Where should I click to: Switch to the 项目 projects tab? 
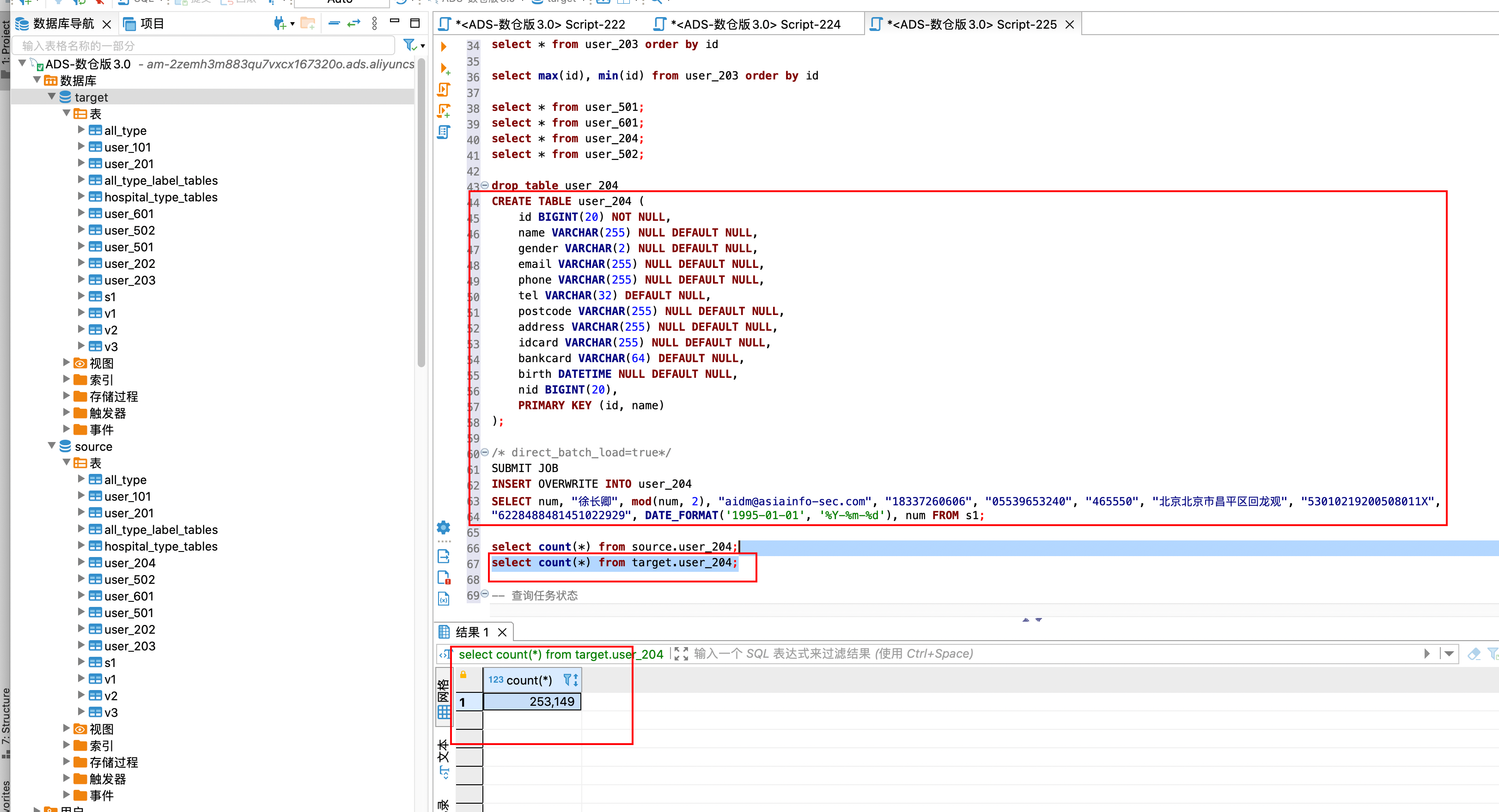coord(144,23)
